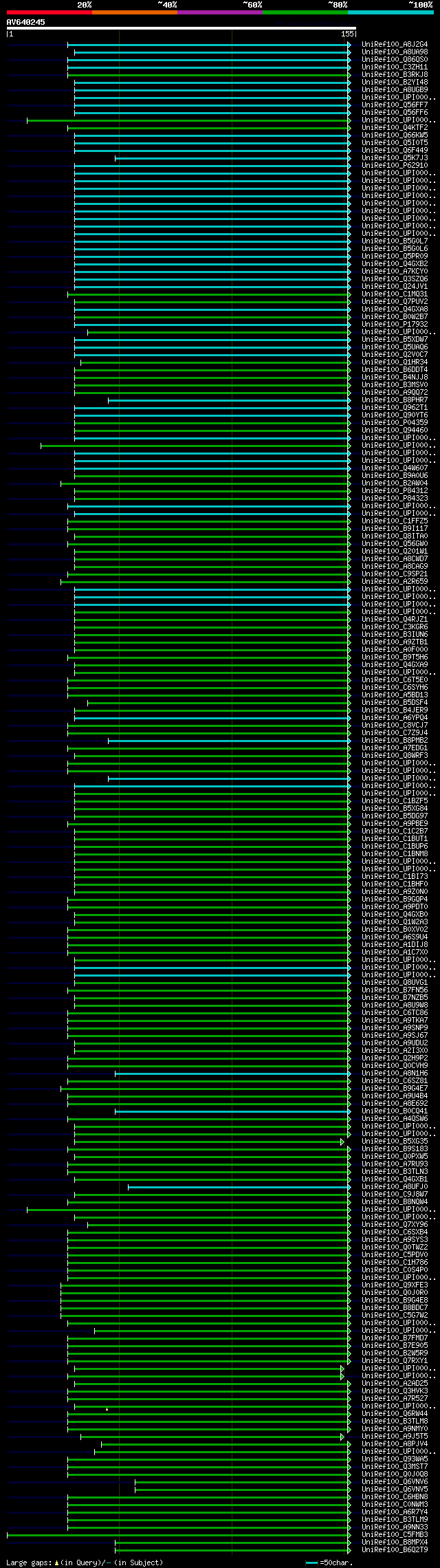Select the query name AV640245
This screenshot has width=440, height=1568.
click(x=26, y=22)
